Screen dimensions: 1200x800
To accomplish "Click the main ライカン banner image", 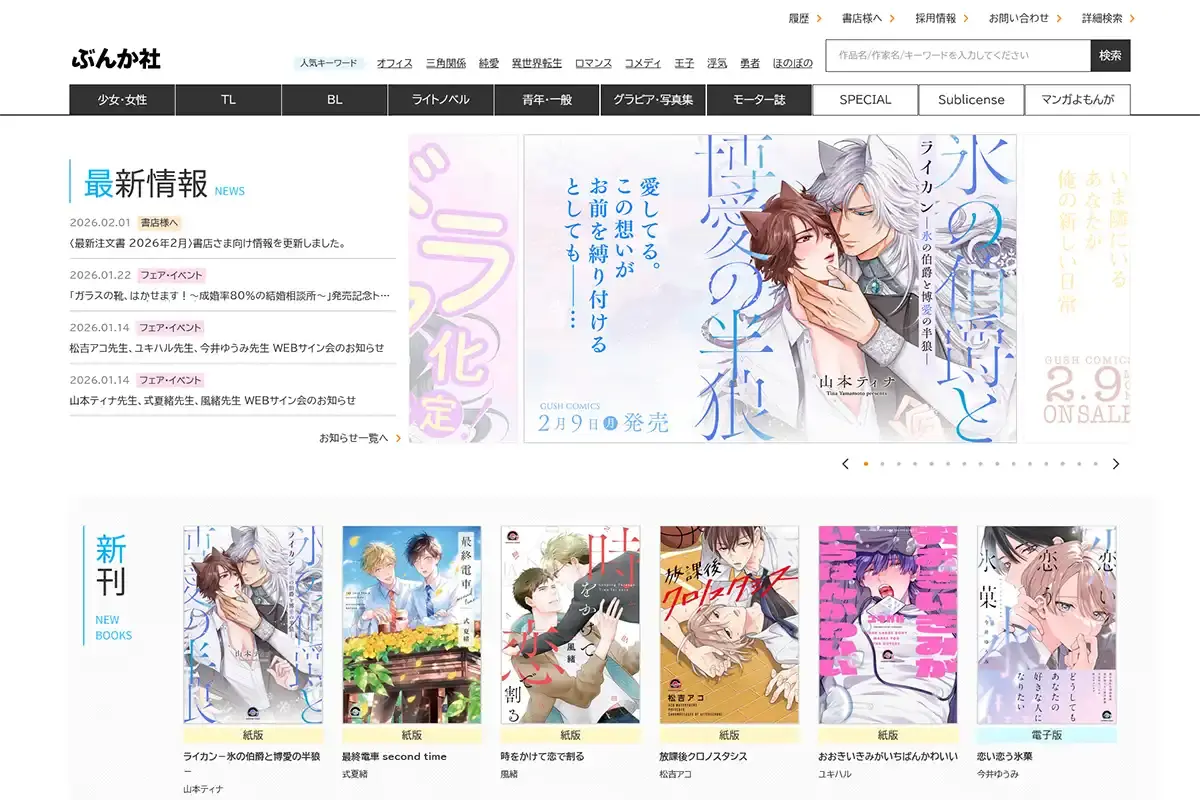I will coord(769,289).
